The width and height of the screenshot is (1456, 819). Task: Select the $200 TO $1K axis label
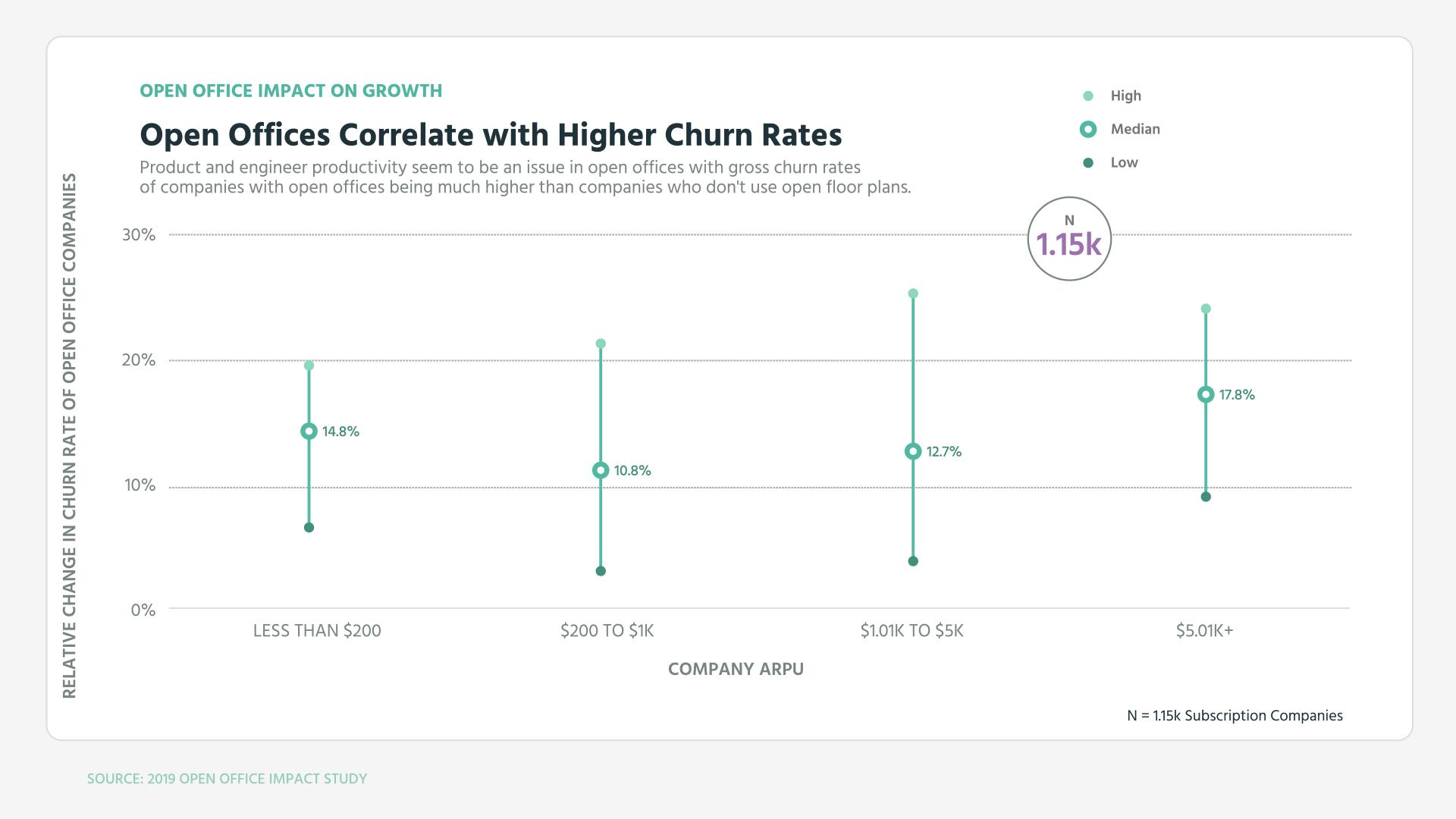(607, 631)
